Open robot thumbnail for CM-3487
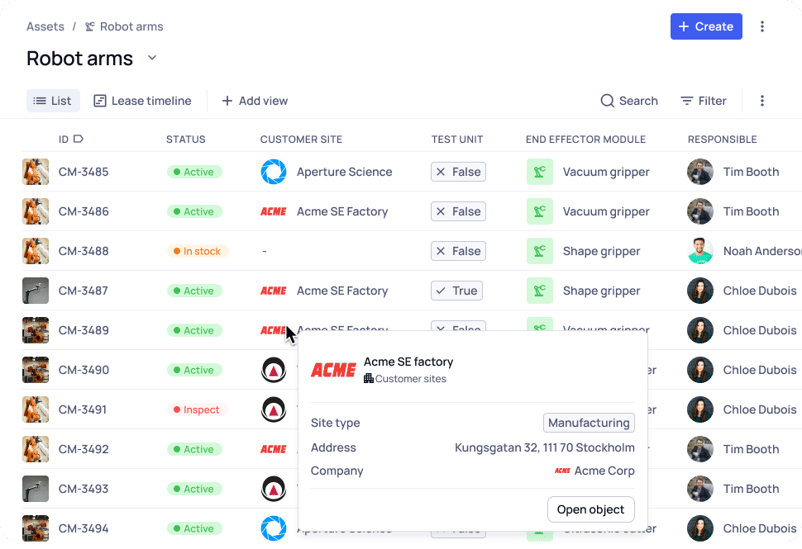This screenshot has width=802, height=549. (x=36, y=291)
